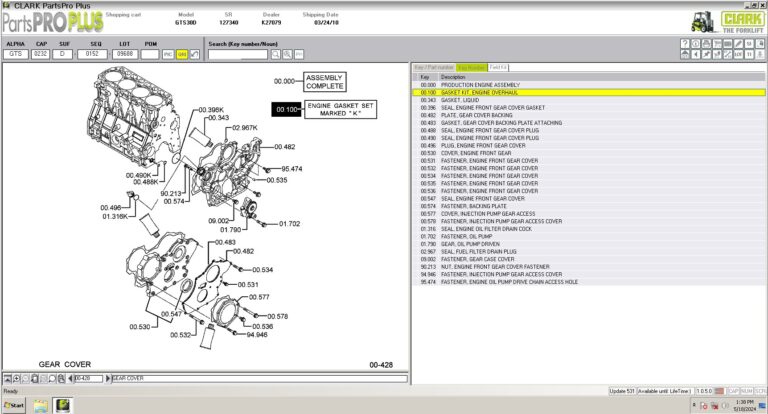The height and width of the screenshot is (414, 768).
Task: Select row PRODUCTION ENGINE ASSEMBLY
Action: 588,85
